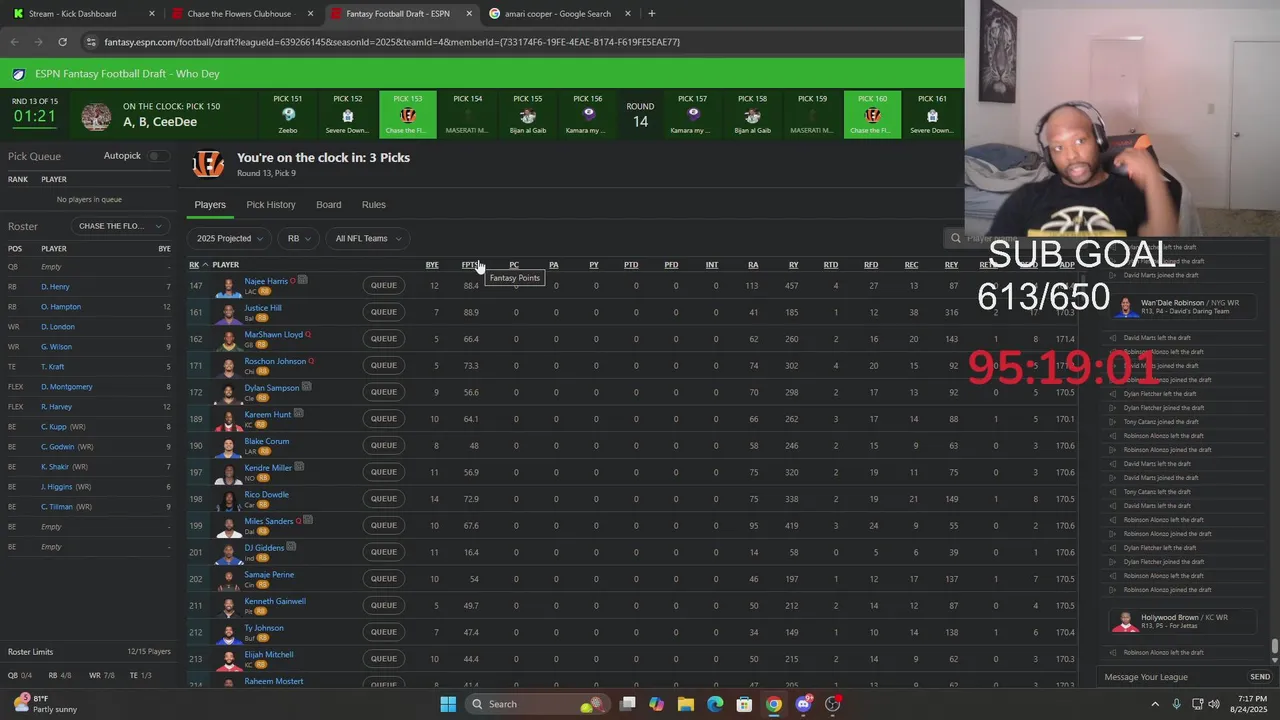Screen dimensions: 1280x720
Task: Queue Elijah Mitchell
Action: click(384, 659)
